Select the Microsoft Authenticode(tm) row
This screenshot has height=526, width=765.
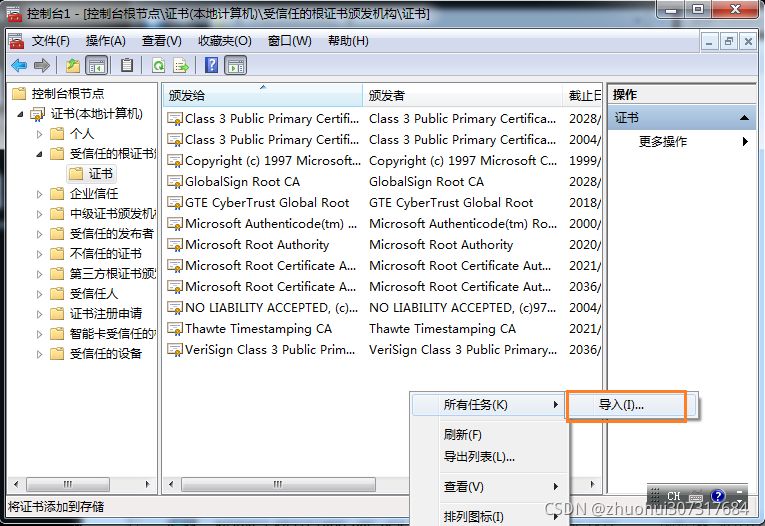click(x=383, y=224)
